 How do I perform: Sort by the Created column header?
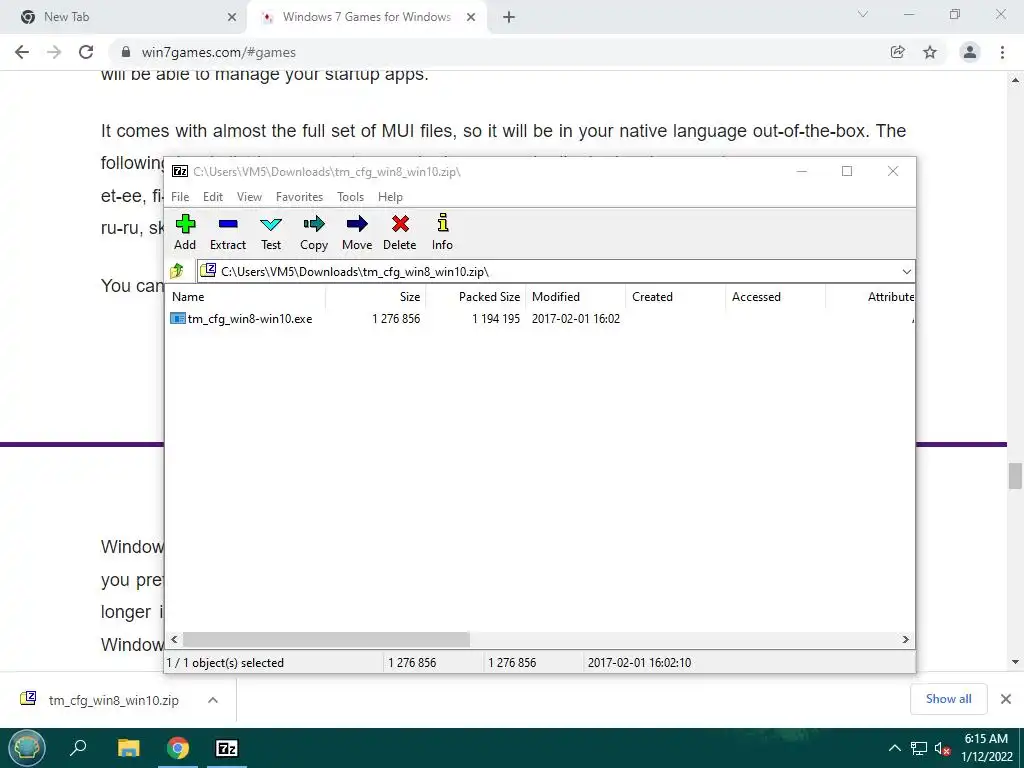pyautogui.click(x=675, y=296)
